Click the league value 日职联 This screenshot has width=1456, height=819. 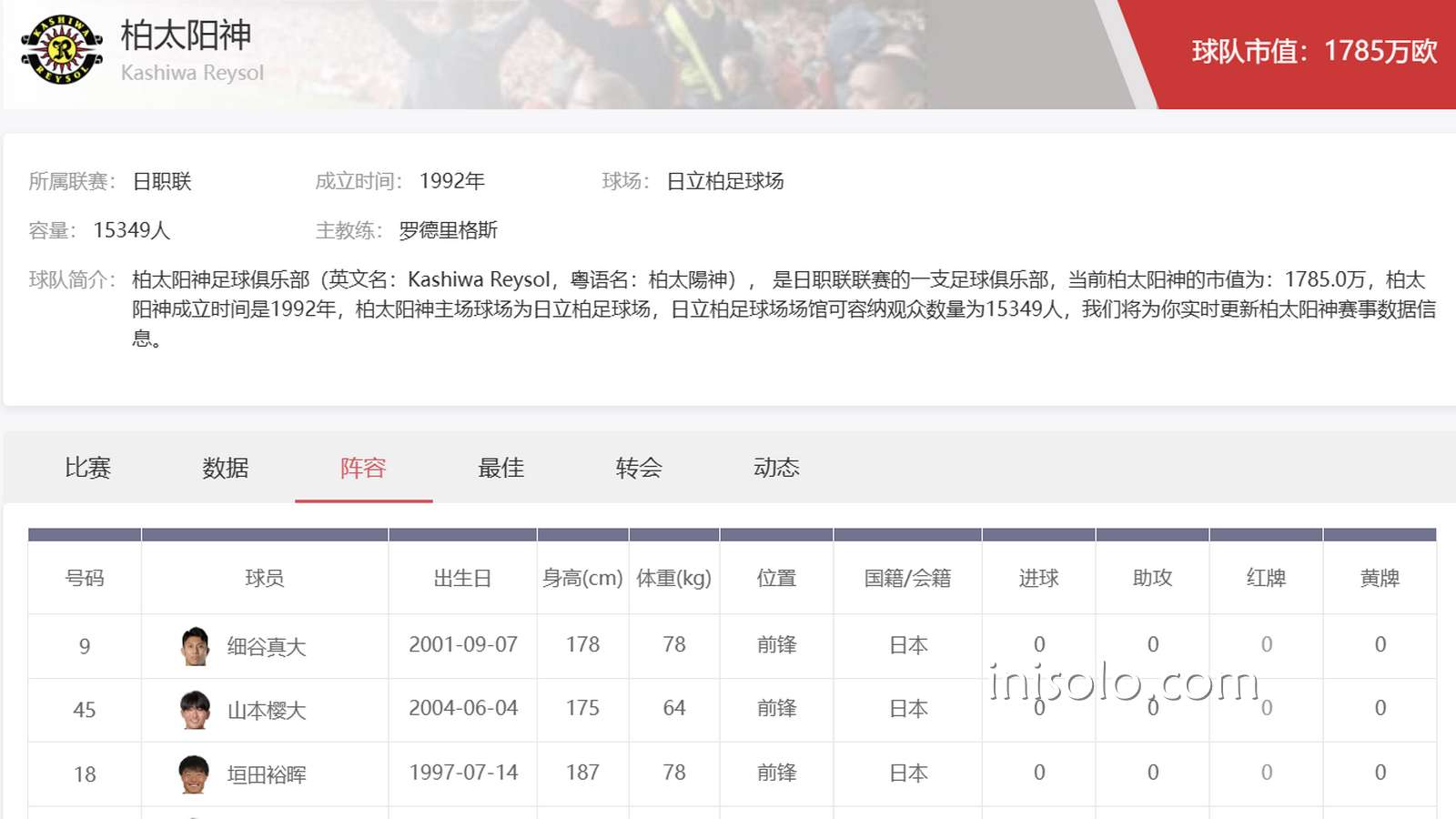[162, 181]
